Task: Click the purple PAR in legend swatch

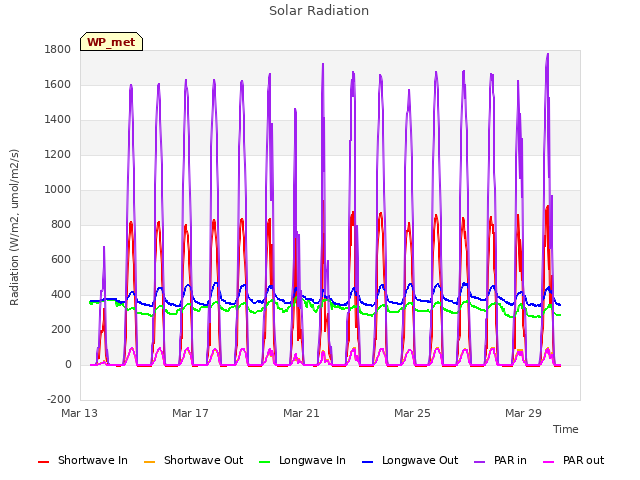Action: point(480,462)
